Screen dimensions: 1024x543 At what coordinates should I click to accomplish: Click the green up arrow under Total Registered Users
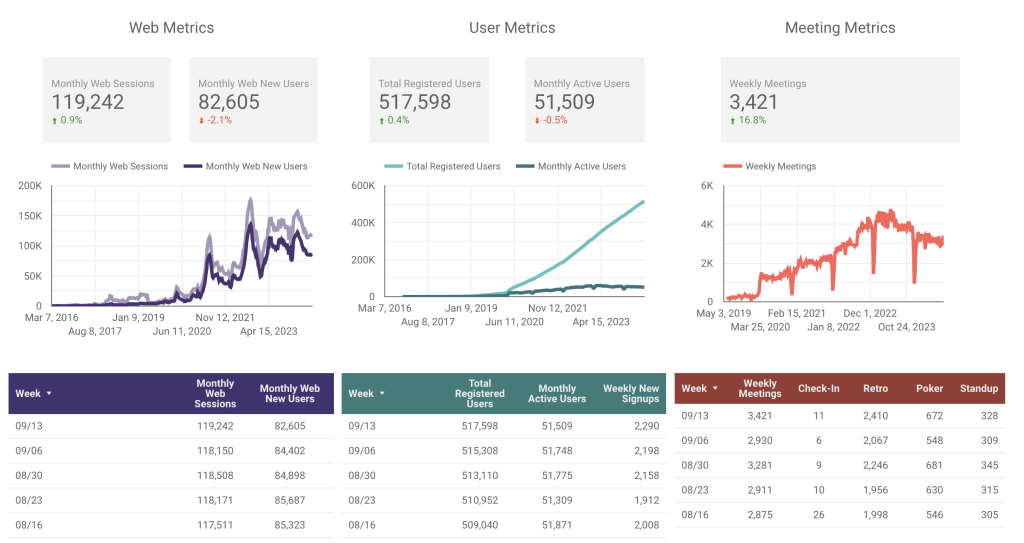coord(382,121)
